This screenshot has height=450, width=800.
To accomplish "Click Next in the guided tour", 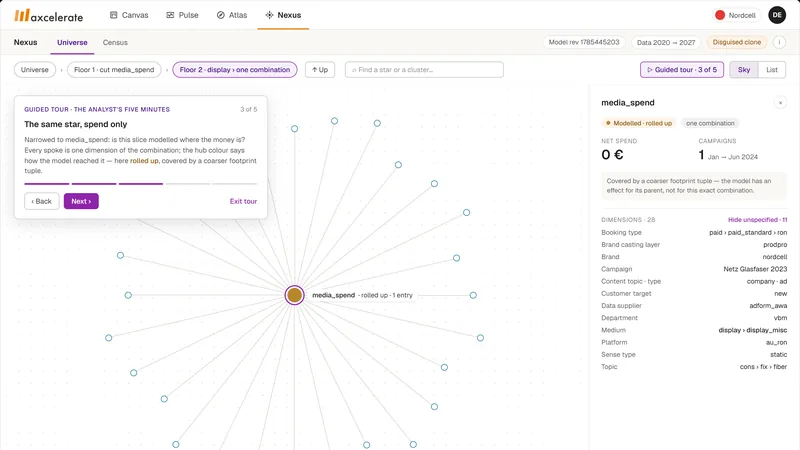I will tap(81, 201).
